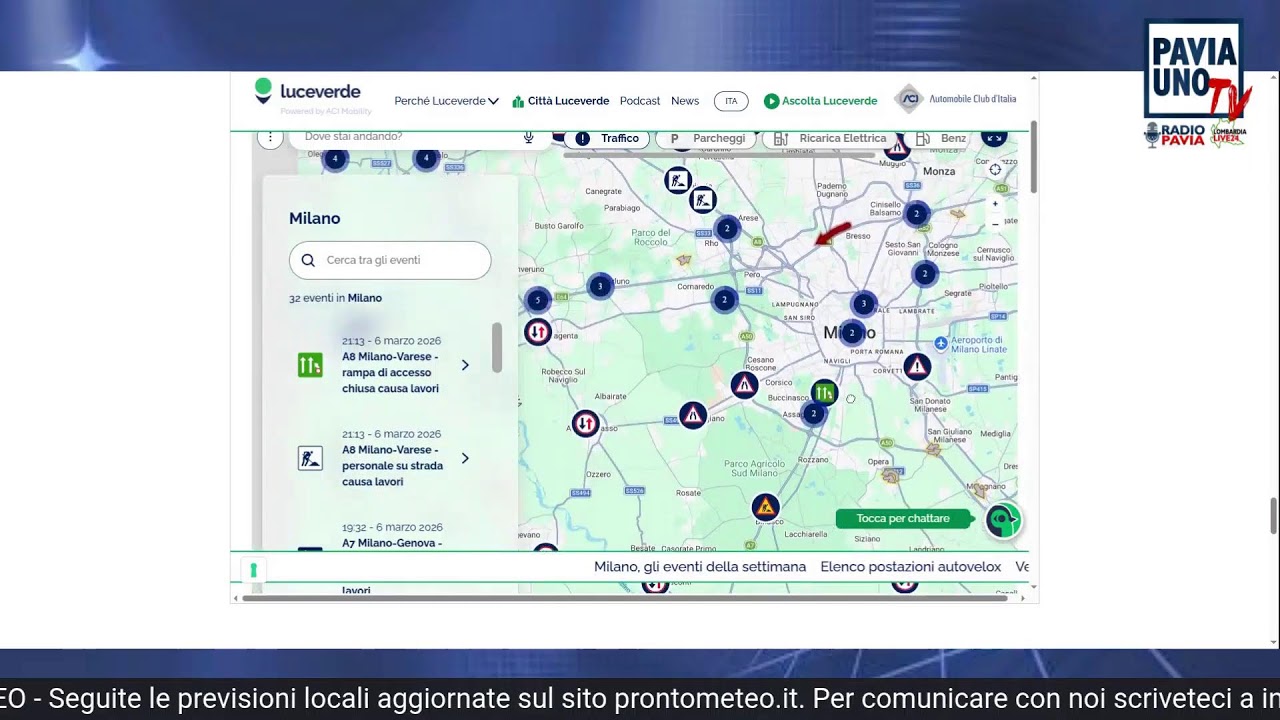This screenshot has height=720, width=1280.
Task: Click Milano Linate airport icon
Action: coord(940,343)
